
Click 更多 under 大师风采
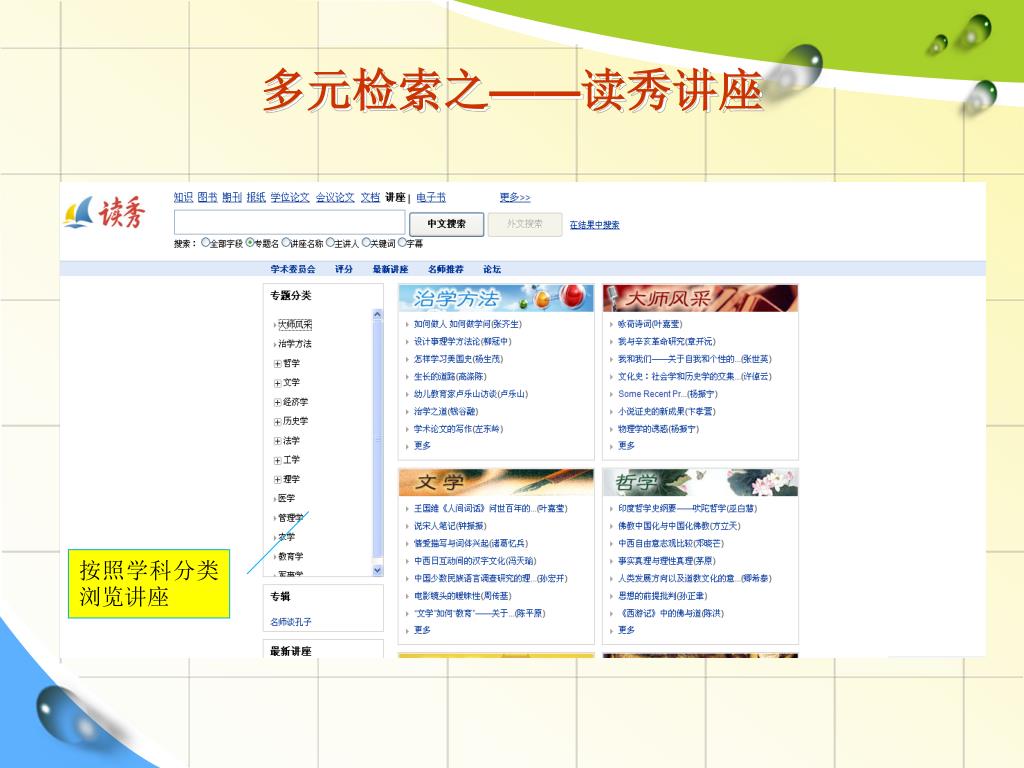[x=626, y=445]
